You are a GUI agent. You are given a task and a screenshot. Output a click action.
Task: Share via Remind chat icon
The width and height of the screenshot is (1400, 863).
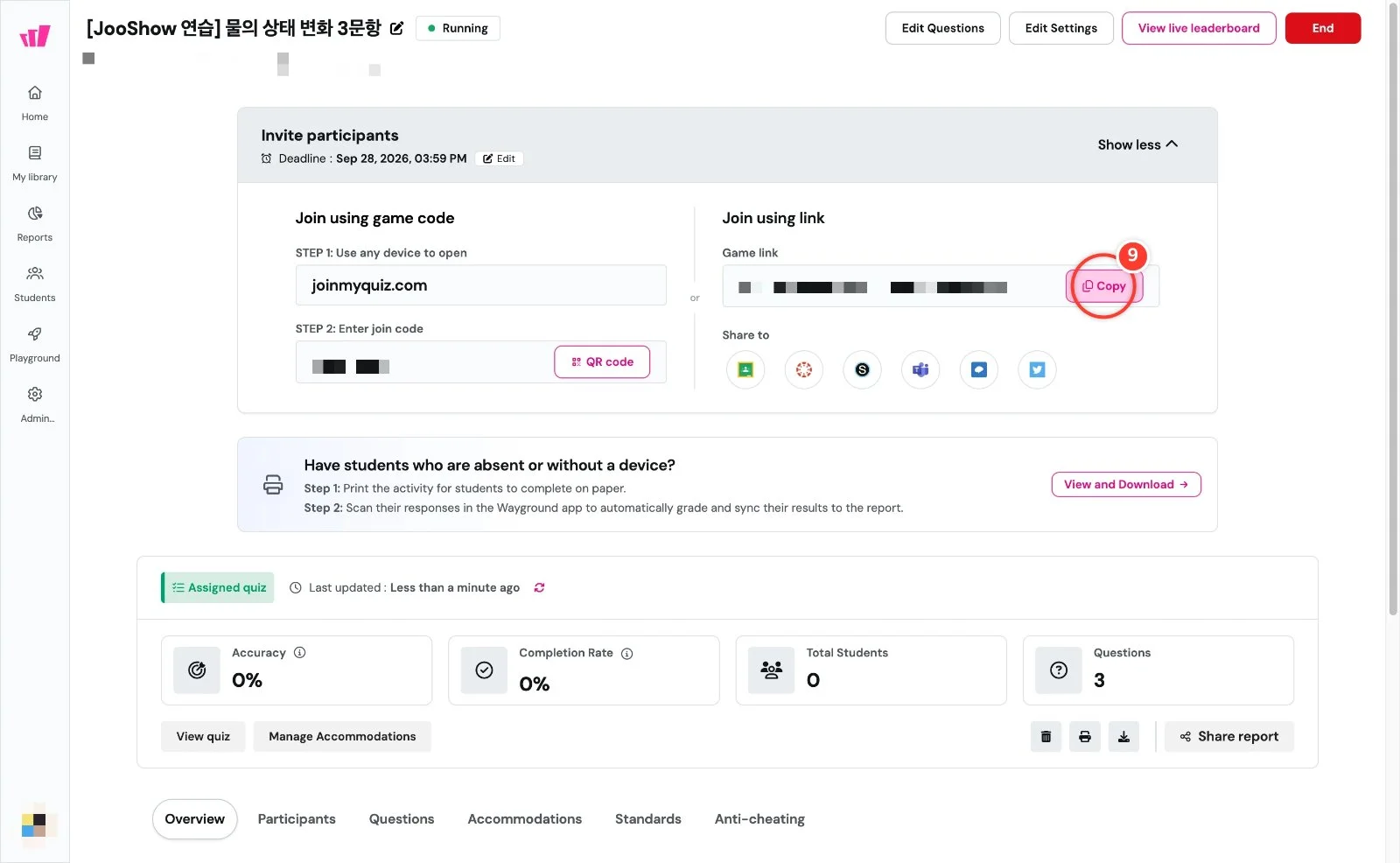click(979, 369)
